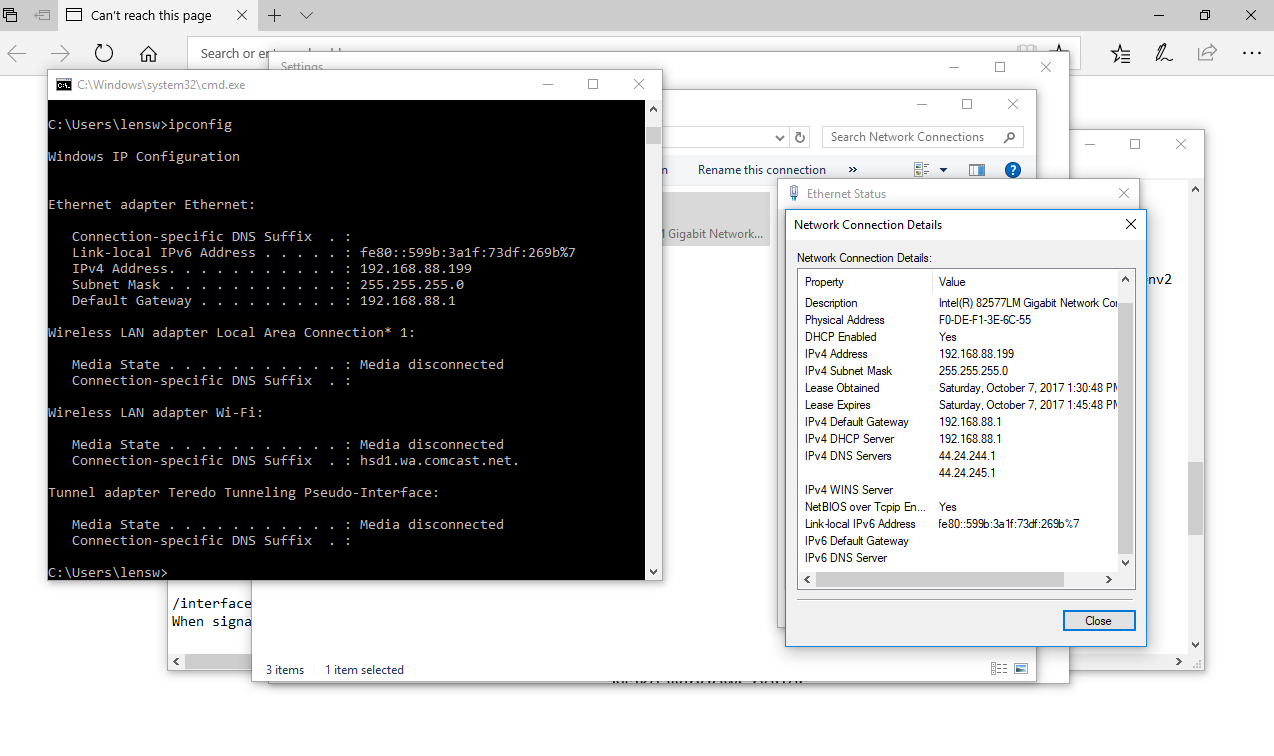Click the Edge browser refresh button
1274x756 pixels.
(x=104, y=54)
